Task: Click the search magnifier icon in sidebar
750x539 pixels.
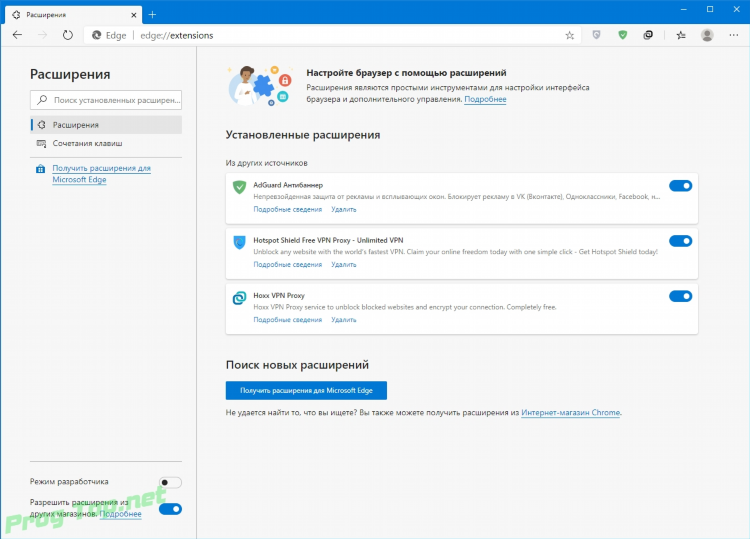Action: [x=42, y=100]
